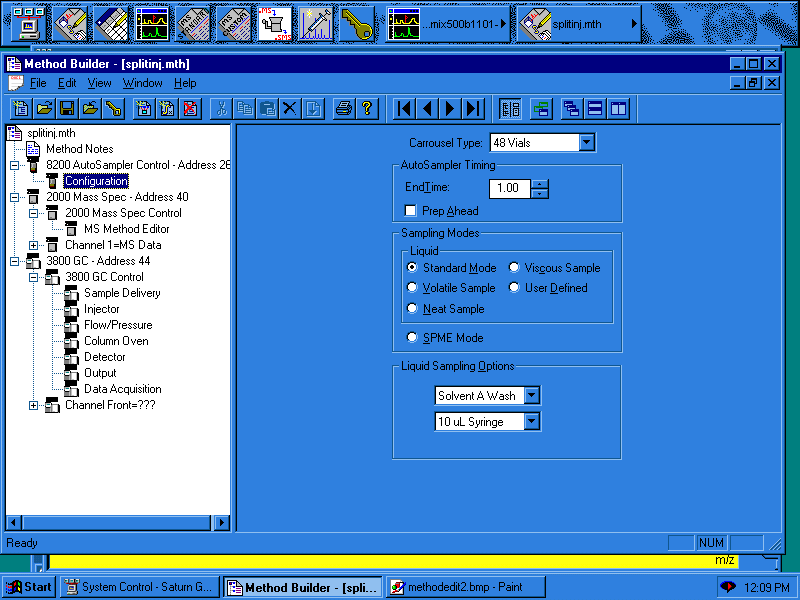This screenshot has width=800, height=600.
Task: Collapse 8200 AutoSampler Control tree node
Action: (x=14, y=165)
